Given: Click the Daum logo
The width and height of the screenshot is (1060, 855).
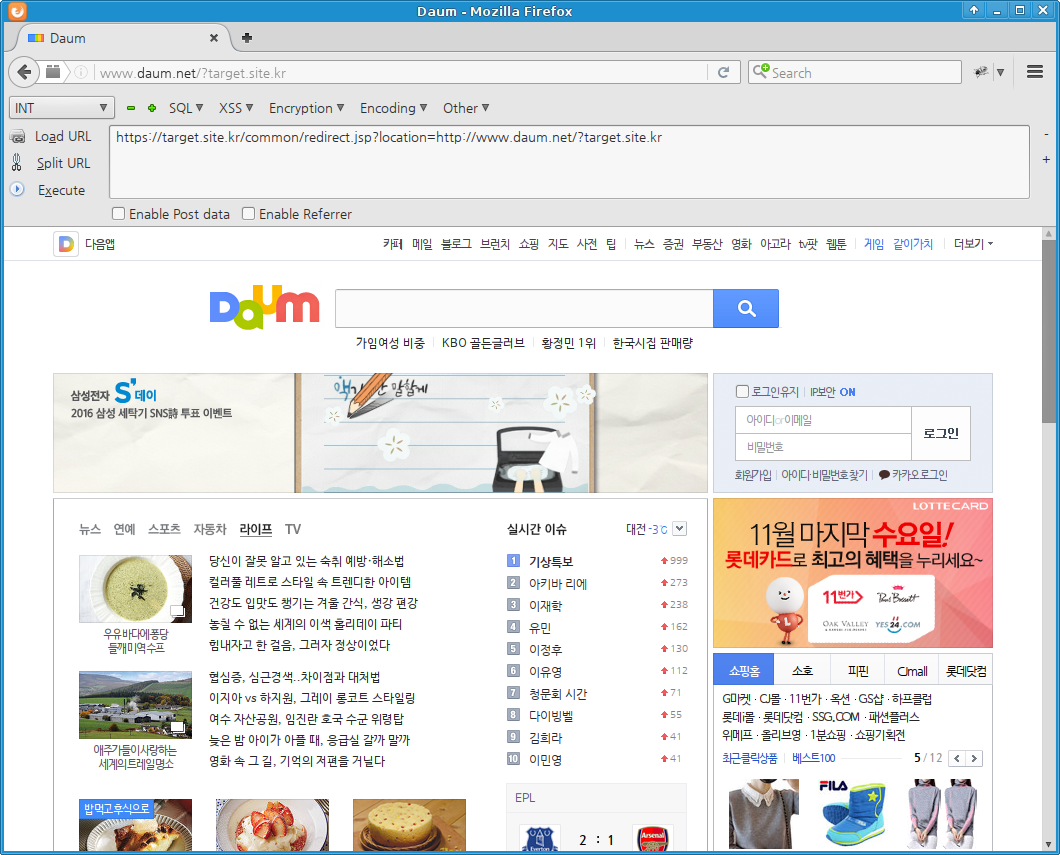Looking at the screenshot, I should pyautogui.click(x=264, y=308).
